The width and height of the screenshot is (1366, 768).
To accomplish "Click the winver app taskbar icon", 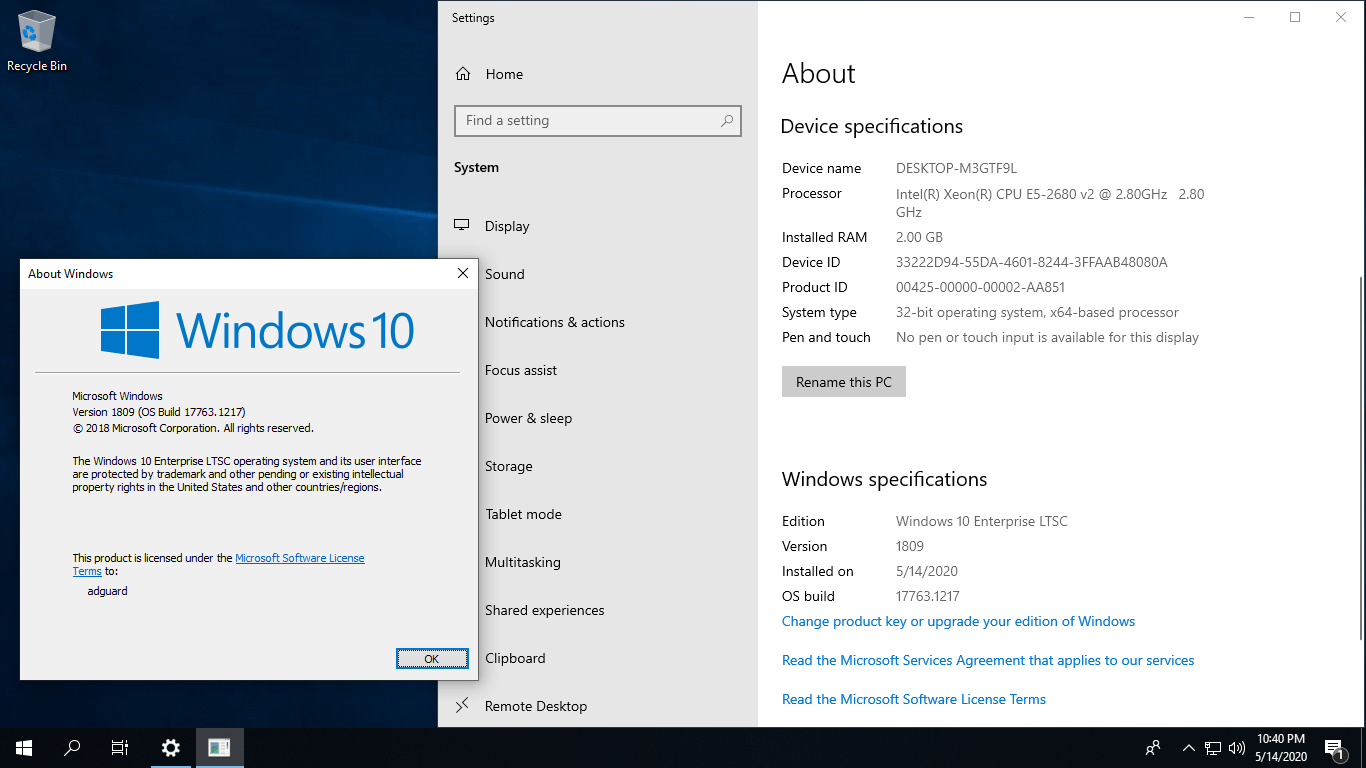I will (219, 747).
